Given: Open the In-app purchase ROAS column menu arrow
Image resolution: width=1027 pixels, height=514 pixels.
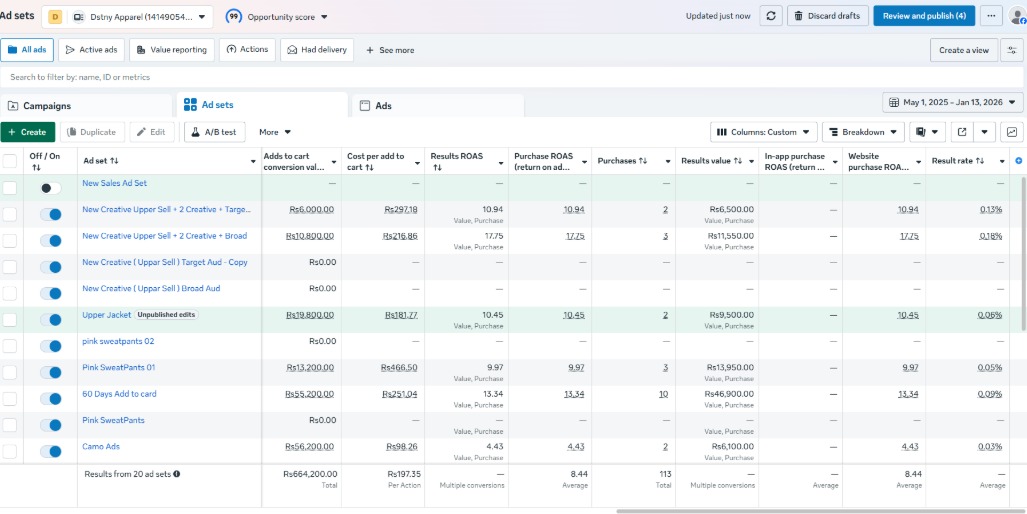Looking at the screenshot, I should click(x=835, y=162).
